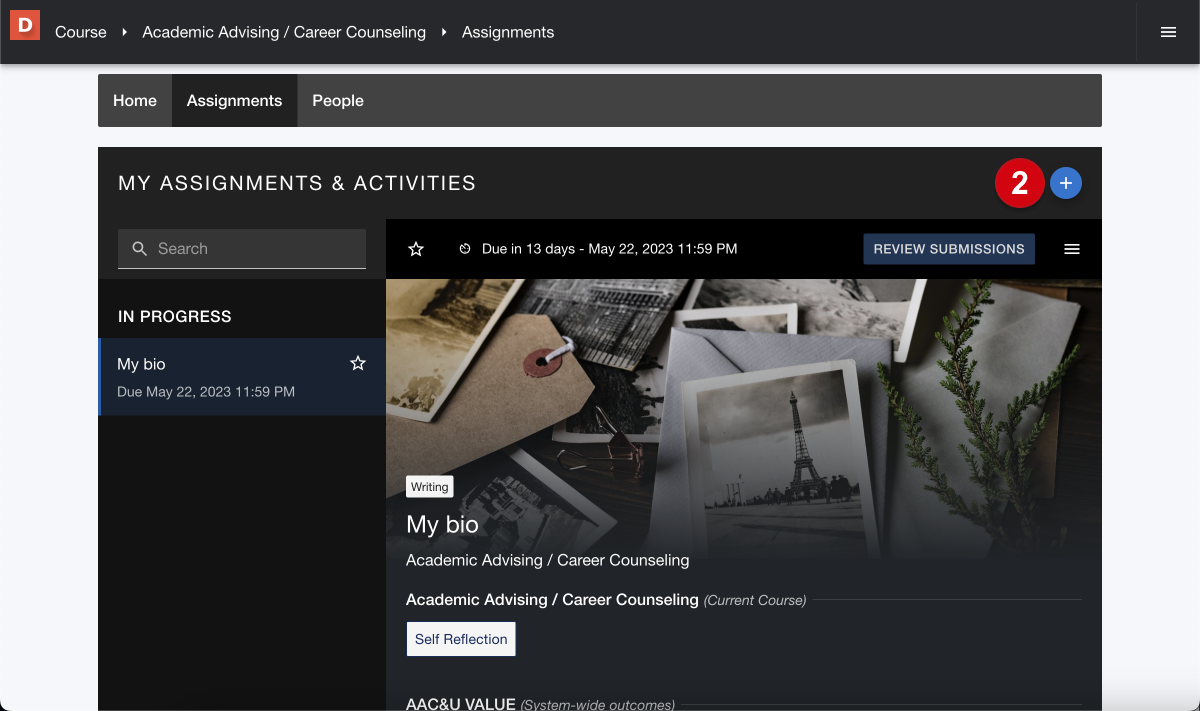The width and height of the screenshot is (1200, 711).
Task: Open the top-right hamburger navigation menu
Action: pyautogui.click(x=1168, y=31)
